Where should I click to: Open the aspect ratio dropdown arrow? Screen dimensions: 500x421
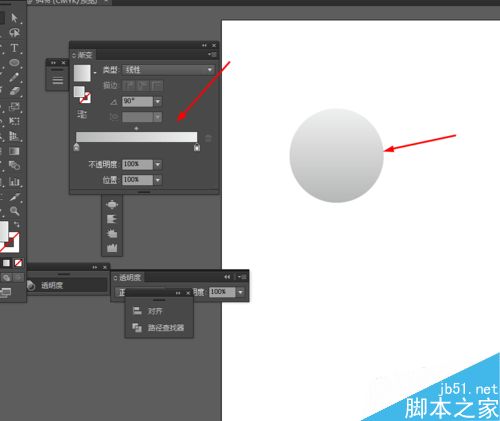coord(158,117)
